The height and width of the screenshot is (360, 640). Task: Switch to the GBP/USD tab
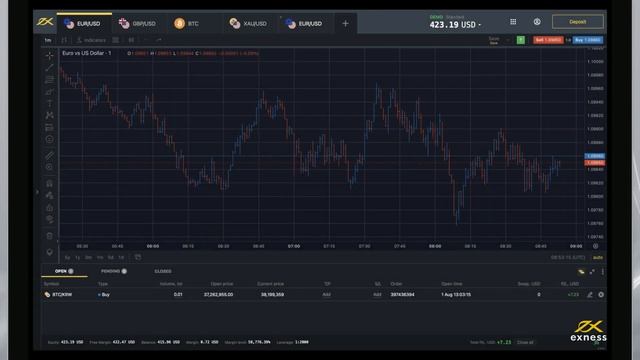pos(138,24)
